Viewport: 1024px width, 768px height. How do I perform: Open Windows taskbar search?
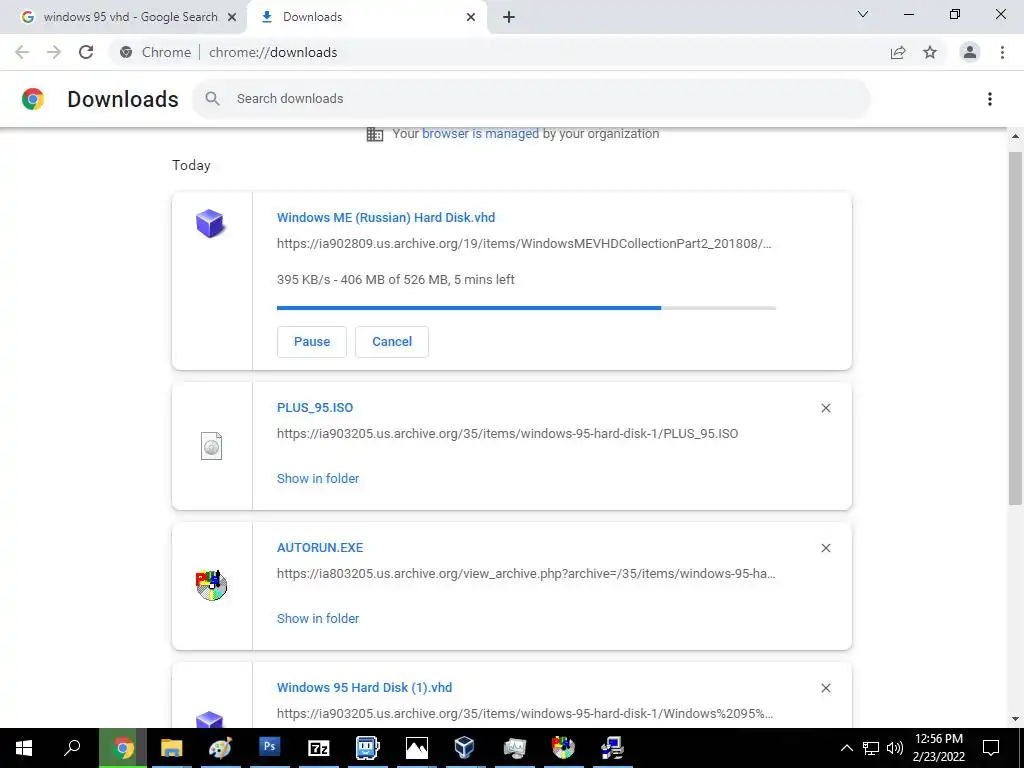coord(72,748)
